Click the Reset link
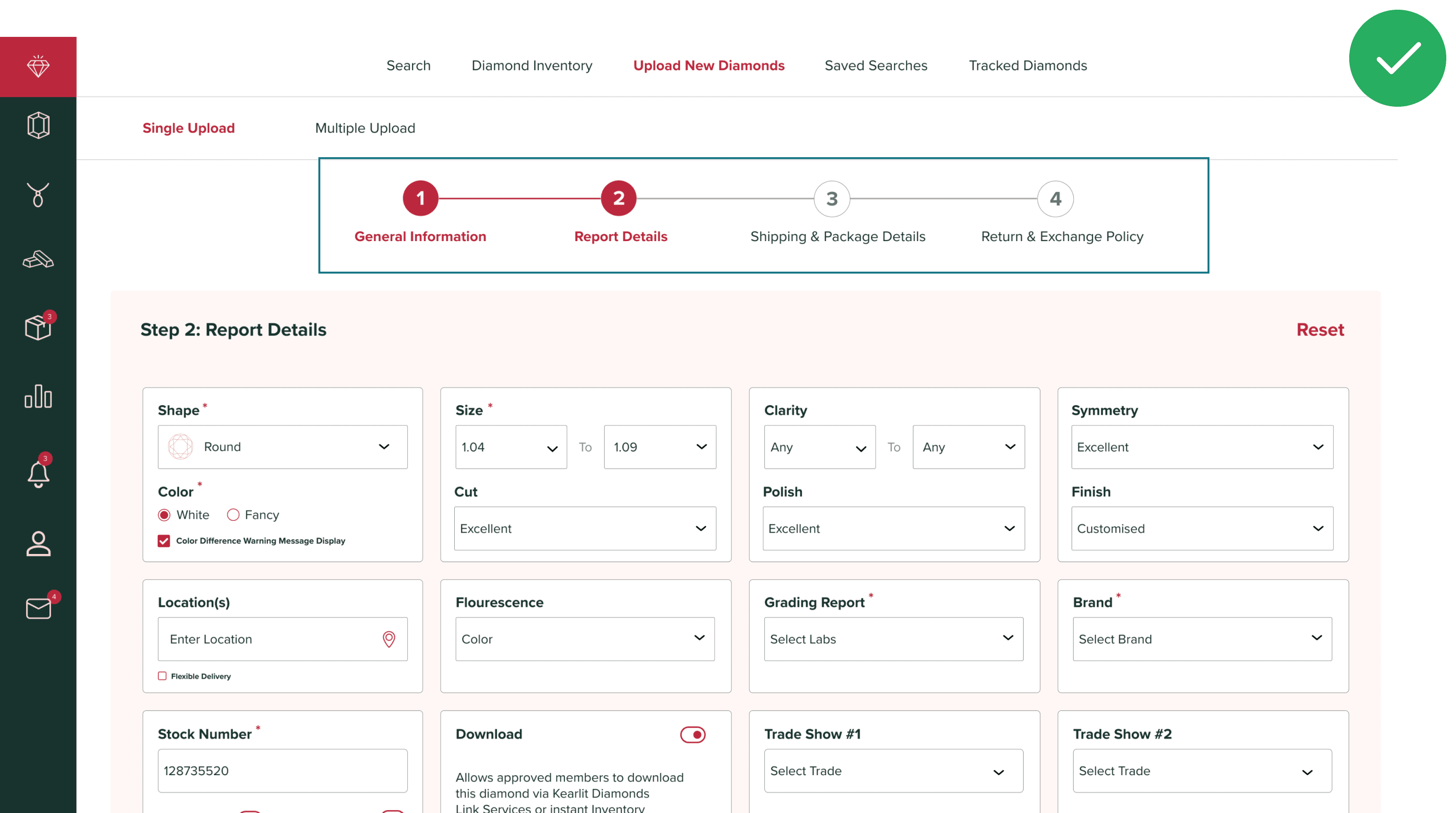Image resolution: width=1456 pixels, height=813 pixels. [x=1320, y=329]
